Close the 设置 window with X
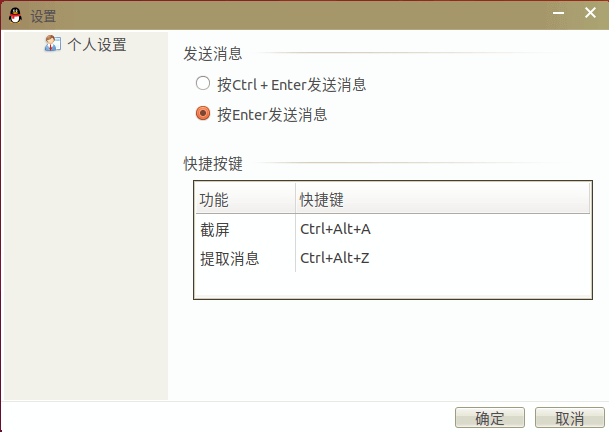This screenshot has height=432, width=609. 590,13
